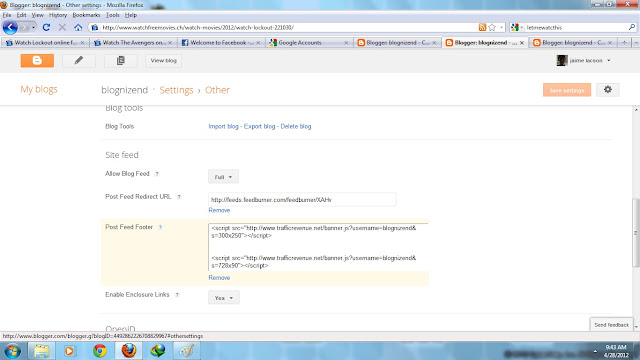
Task: Open back/forward history dropdown arrow
Action: tap(33, 27)
